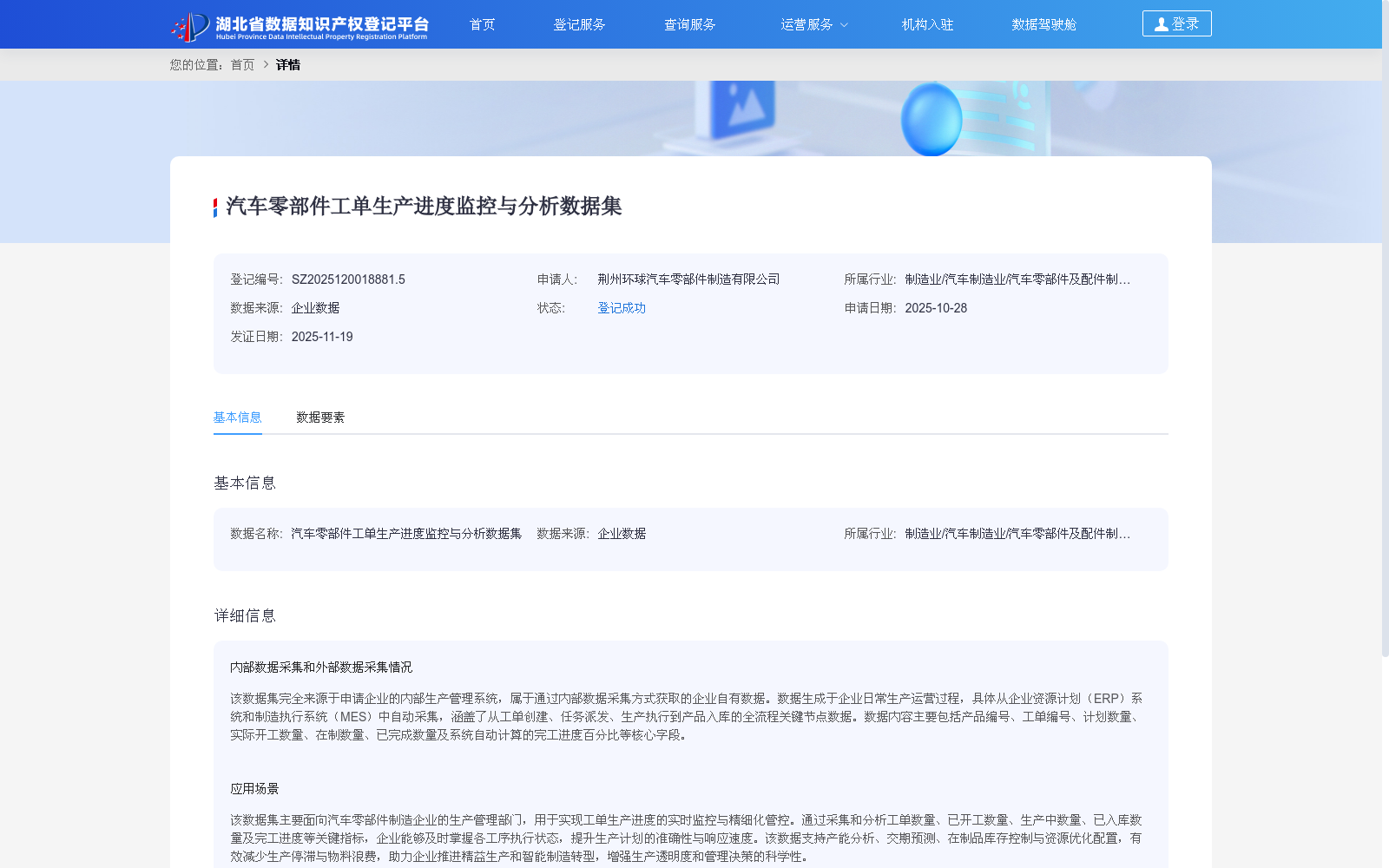Open the 机构入驻 navigation item

pos(926,24)
